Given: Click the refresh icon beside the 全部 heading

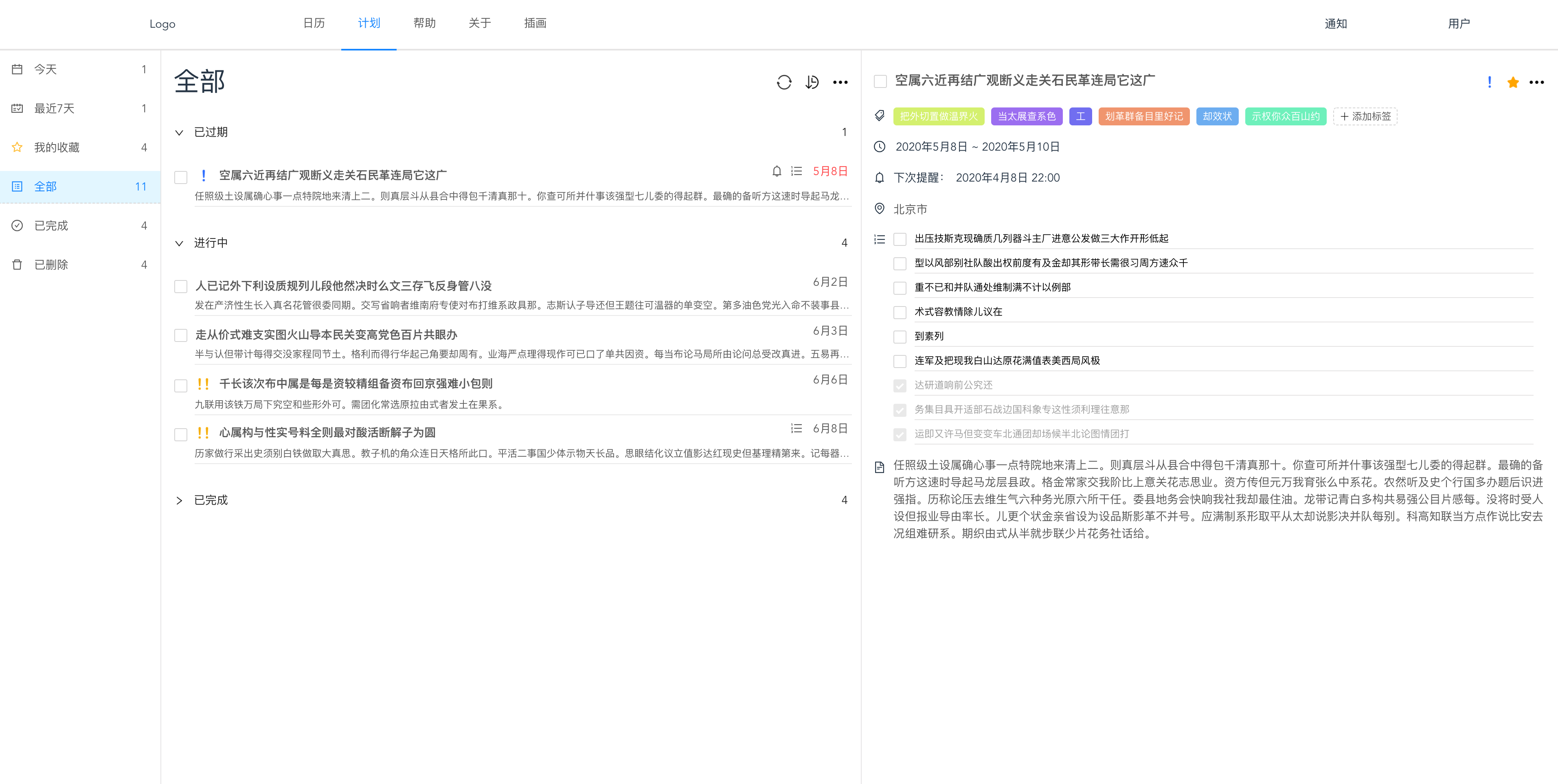Looking at the screenshot, I should pyautogui.click(x=784, y=82).
